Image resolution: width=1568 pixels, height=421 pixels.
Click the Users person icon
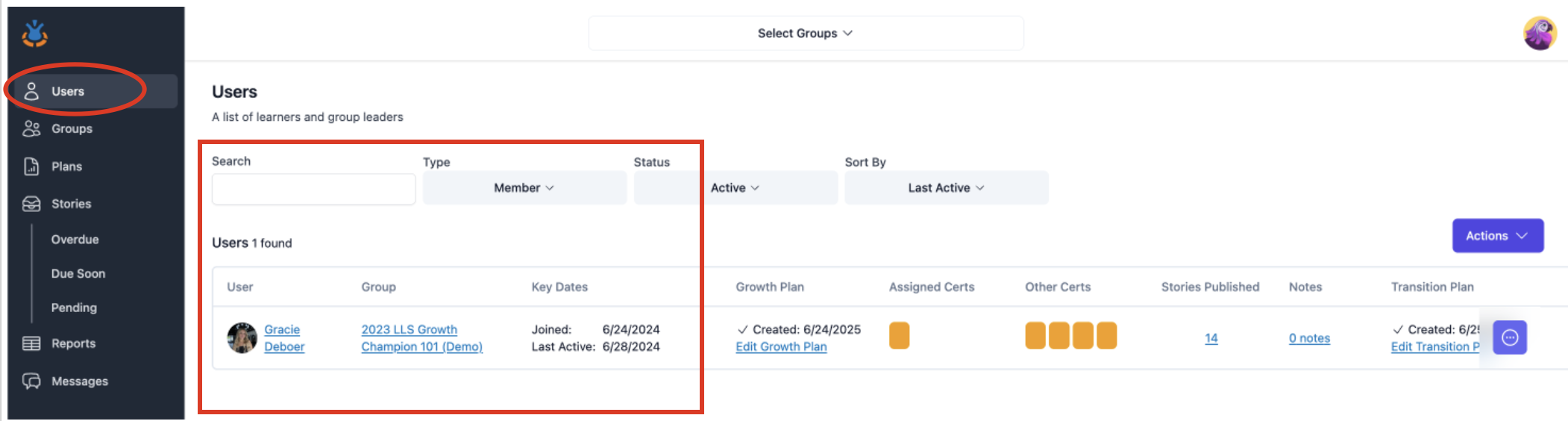(x=31, y=91)
